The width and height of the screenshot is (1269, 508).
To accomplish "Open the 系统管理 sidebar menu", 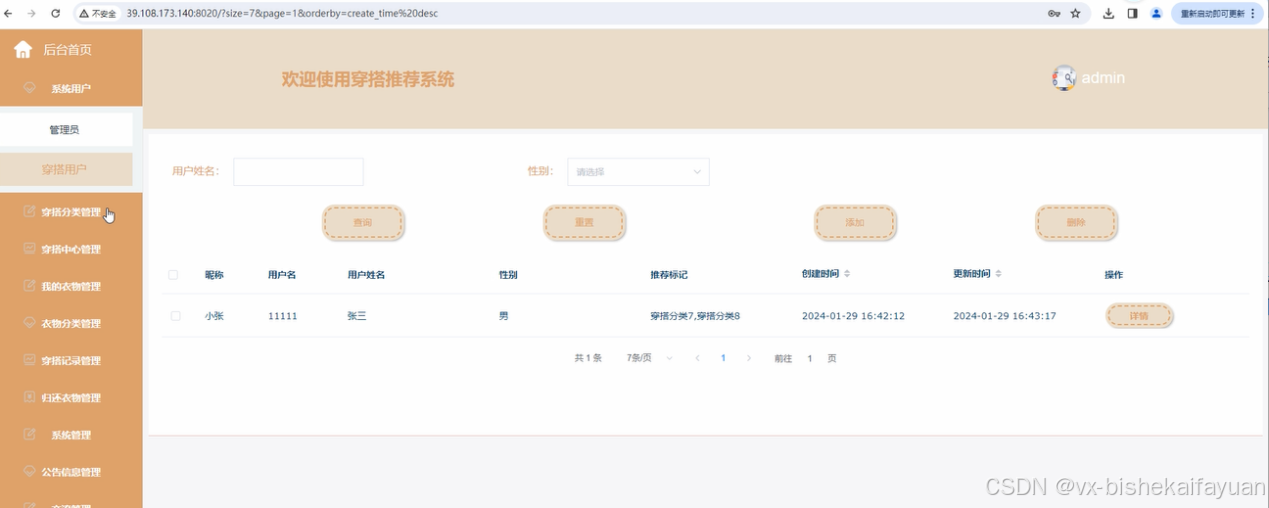I will [x=71, y=434].
